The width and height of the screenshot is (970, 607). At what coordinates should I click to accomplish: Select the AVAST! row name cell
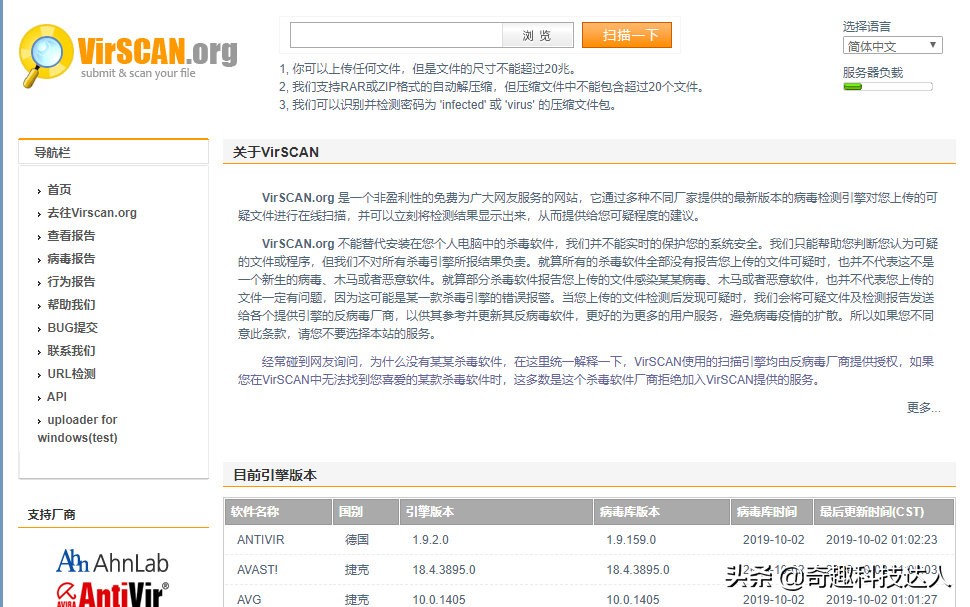click(x=257, y=570)
